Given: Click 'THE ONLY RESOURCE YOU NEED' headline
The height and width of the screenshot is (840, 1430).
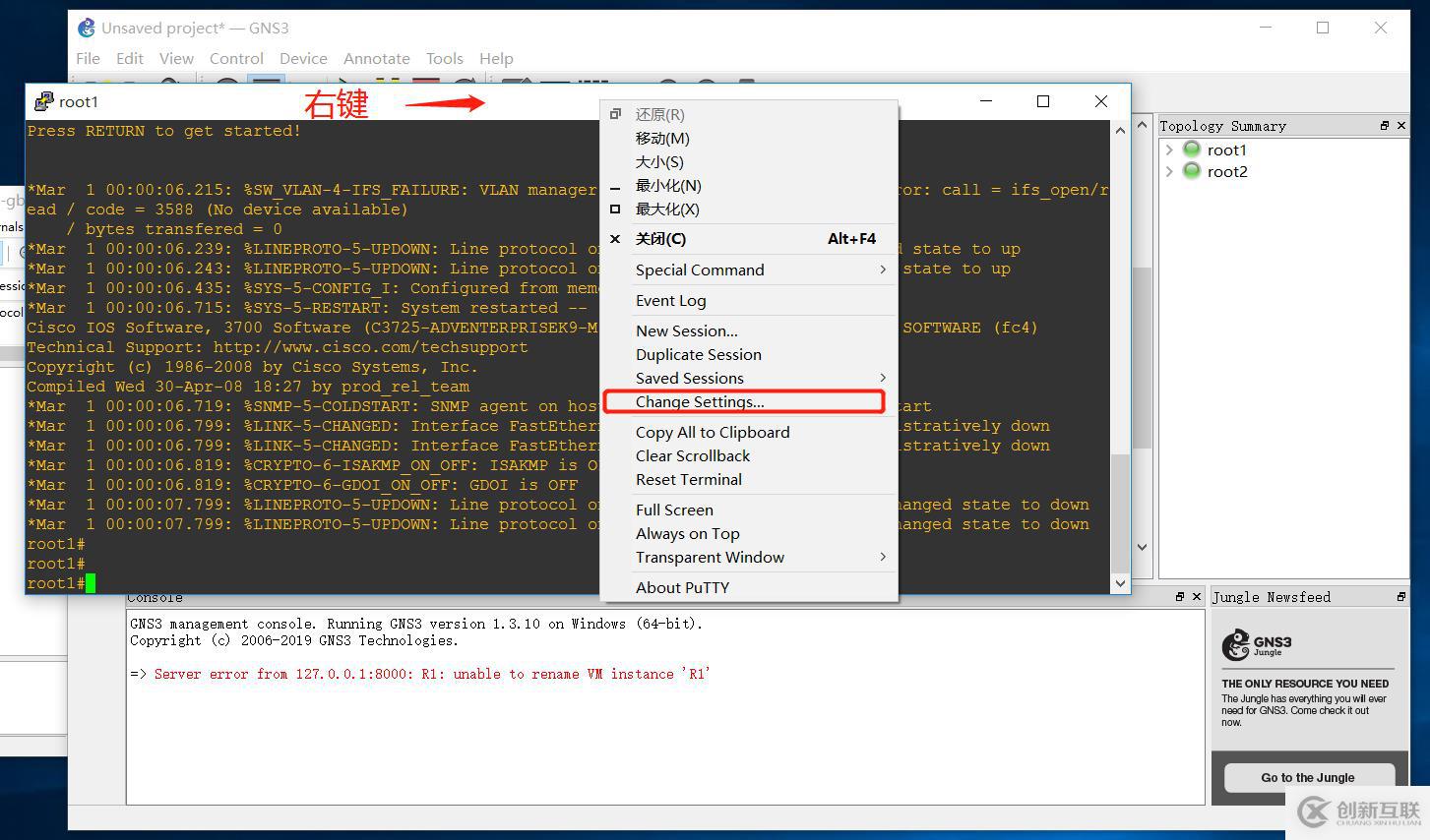Looking at the screenshot, I should click(1305, 684).
